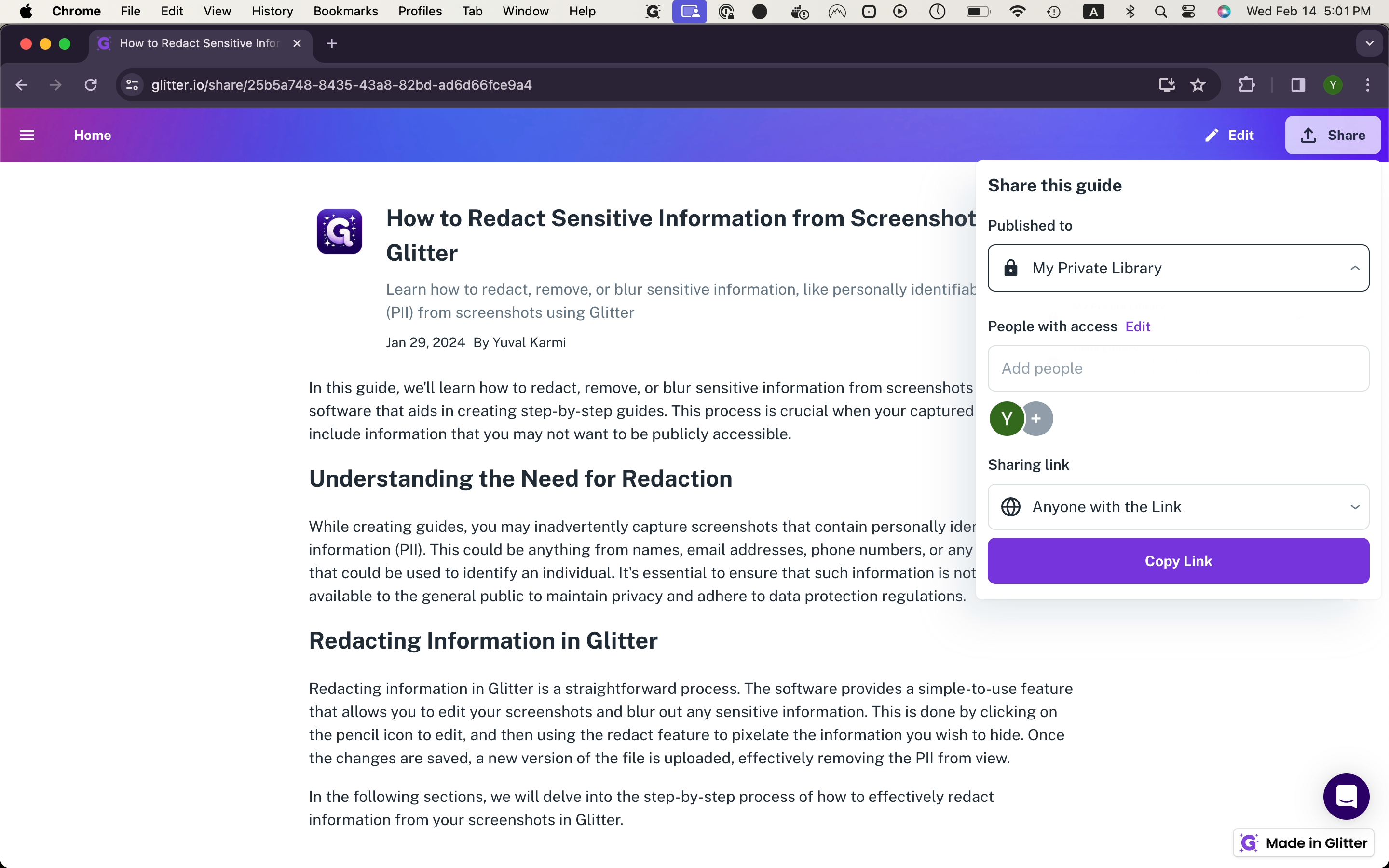1389x868 pixels.
Task: Open Chrome three-dot menu
Action: tap(1368, 85)
